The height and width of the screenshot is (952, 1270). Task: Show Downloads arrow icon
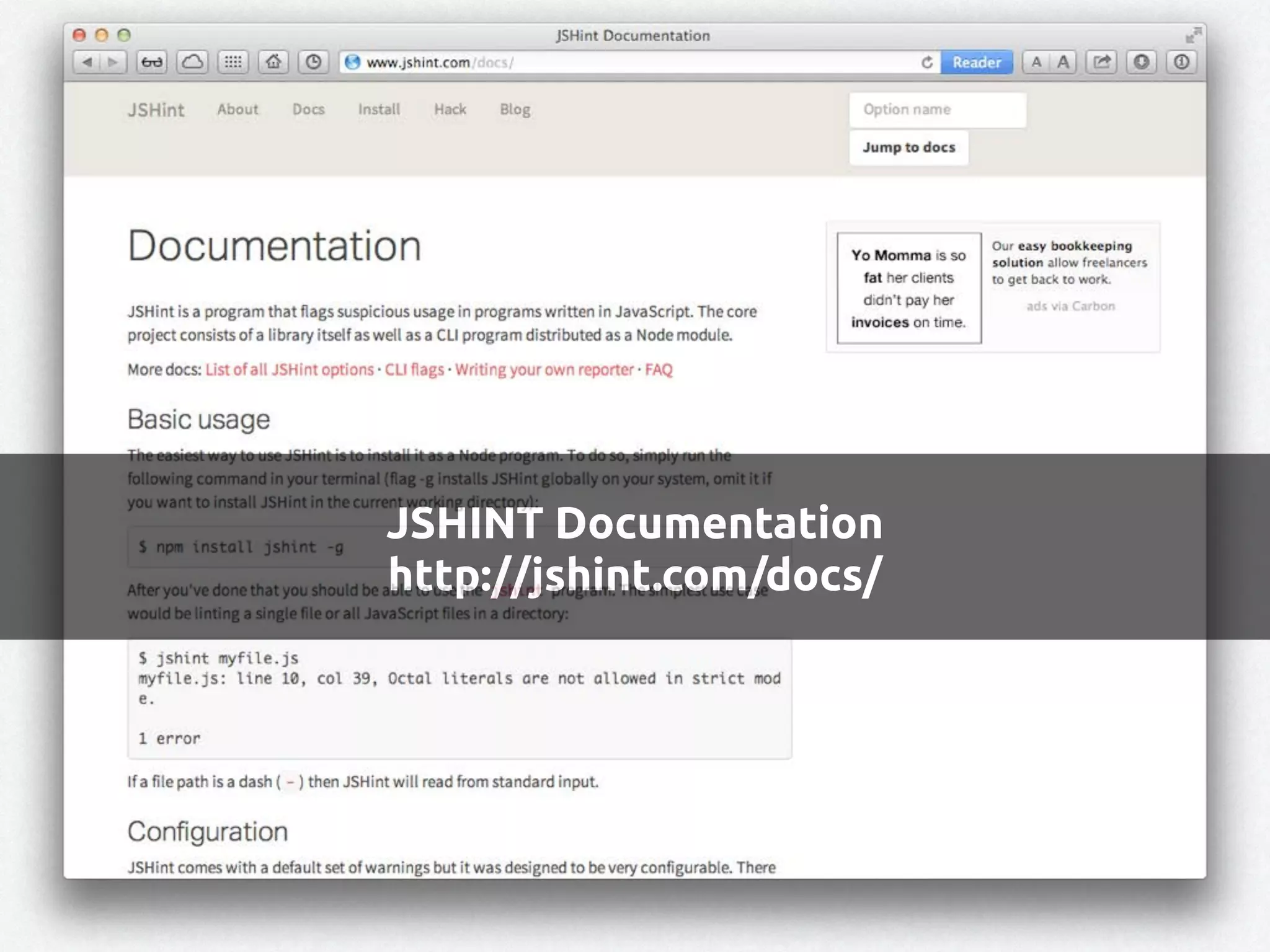1142,62
